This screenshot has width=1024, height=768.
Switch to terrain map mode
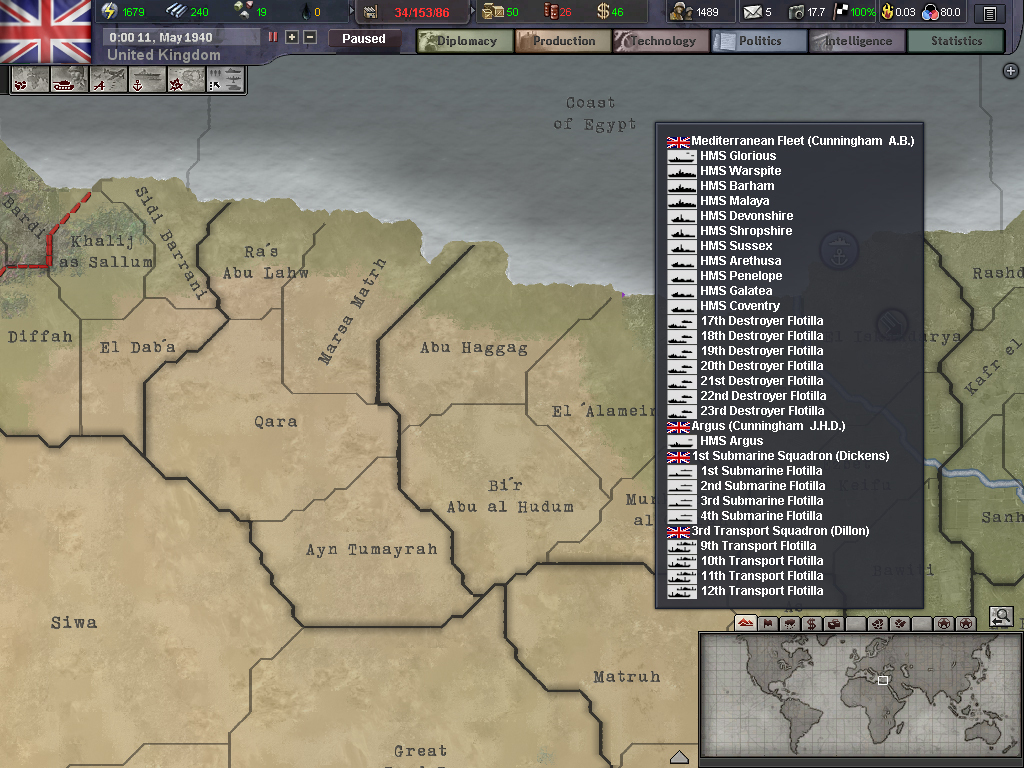click(x=745, y=623)
